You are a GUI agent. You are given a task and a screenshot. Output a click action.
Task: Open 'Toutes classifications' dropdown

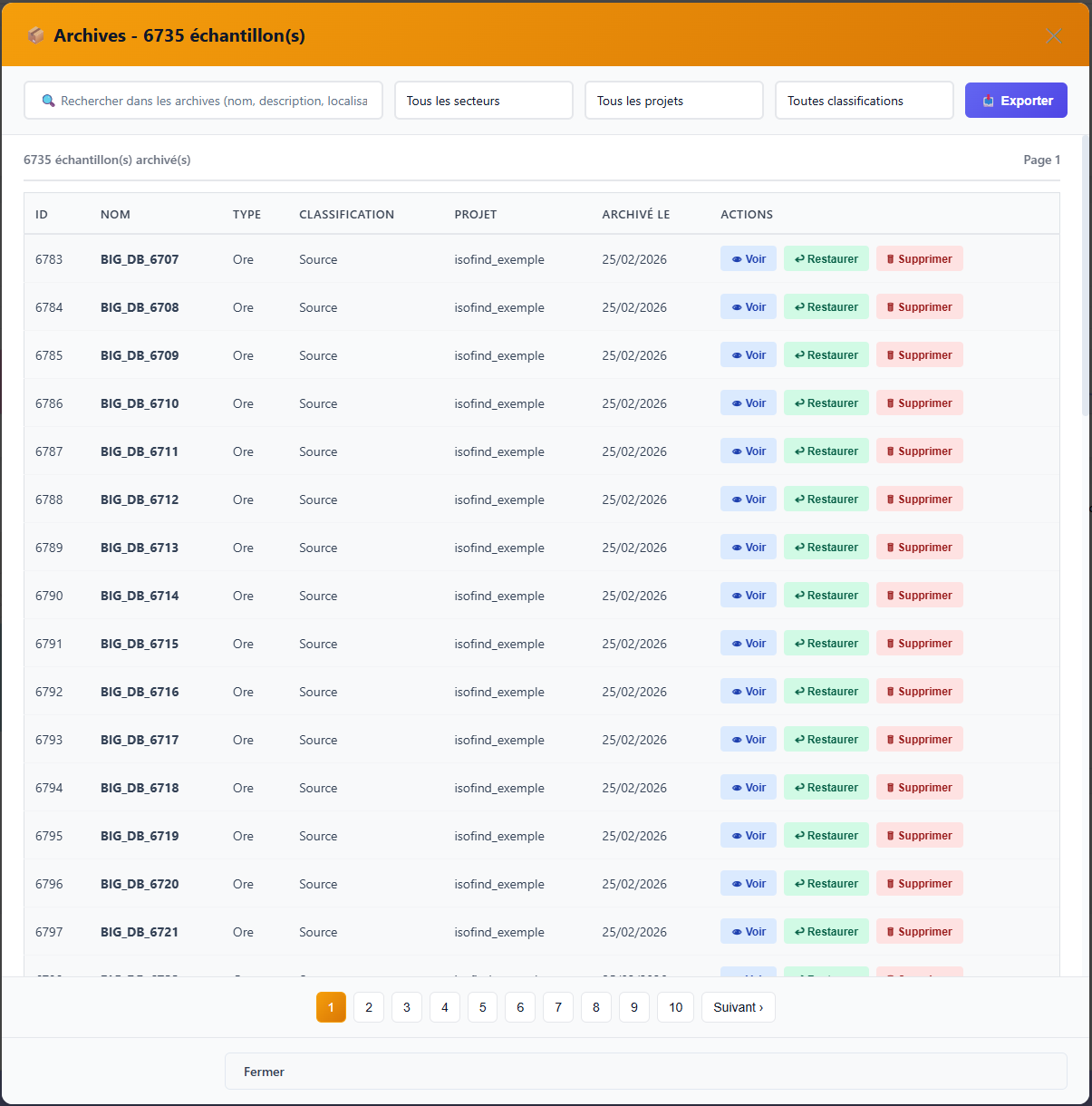click(864, 101)
